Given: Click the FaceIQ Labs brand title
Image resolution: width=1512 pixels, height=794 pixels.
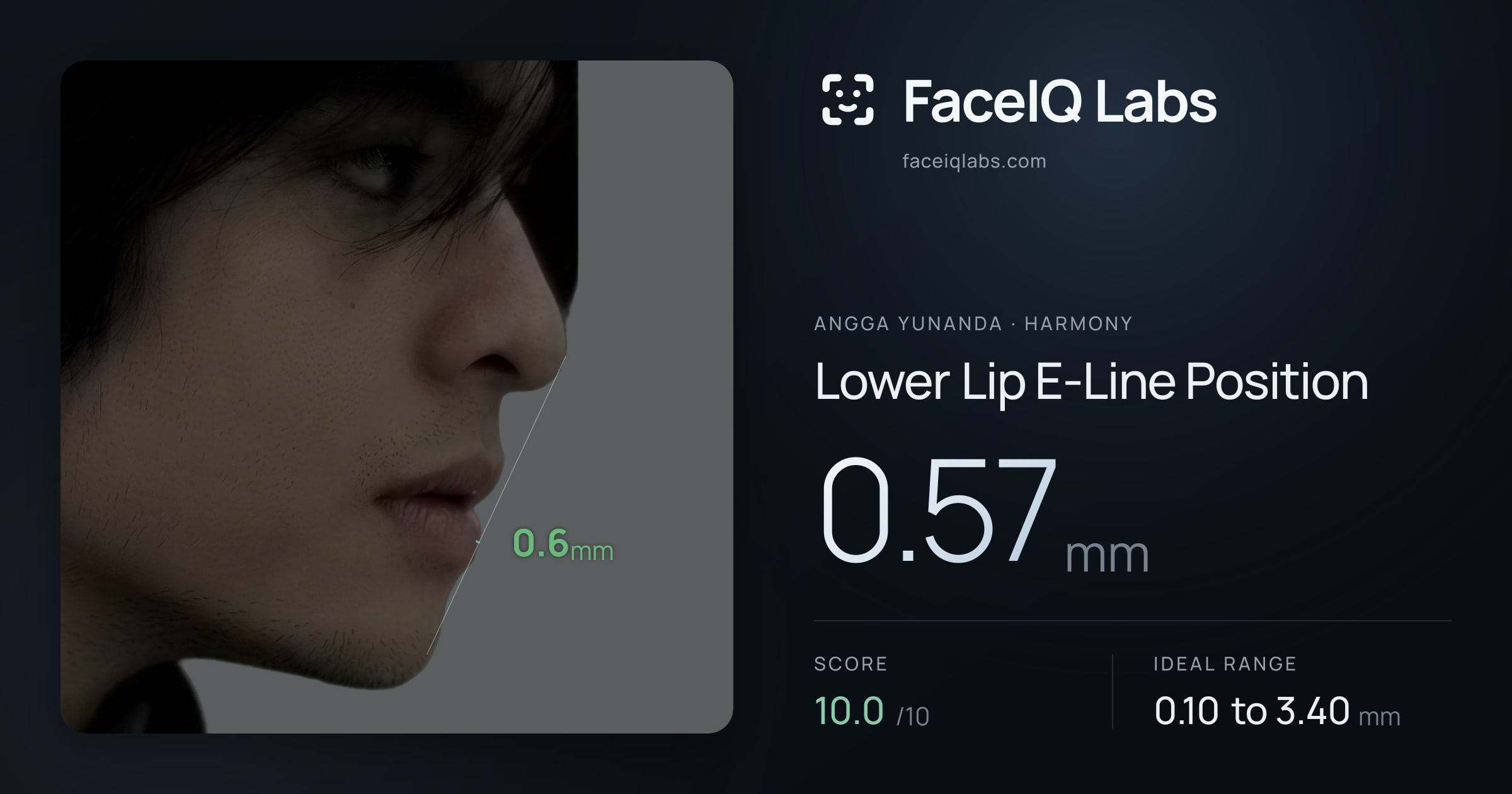Looking at the screenshot, I should pyautogui.click(x=1060, y=101).
